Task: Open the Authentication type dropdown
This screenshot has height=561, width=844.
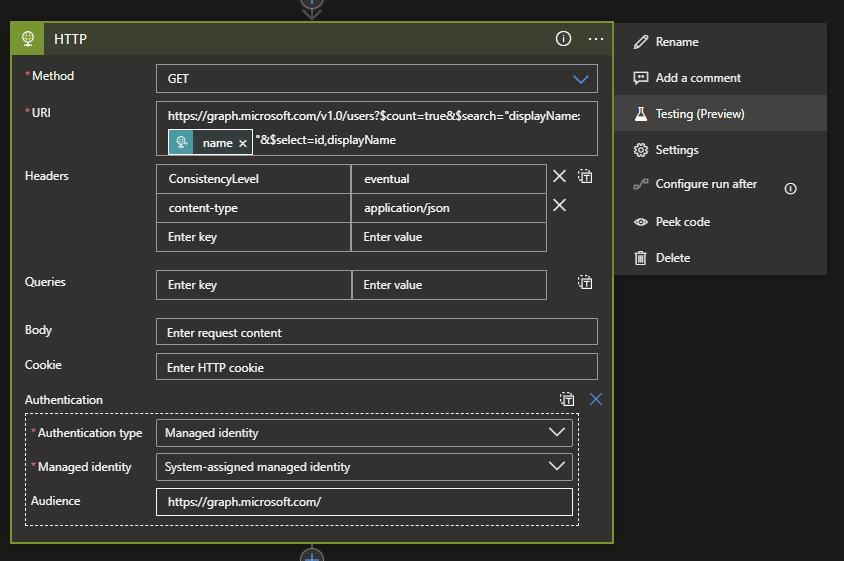Action: tap(364, 433)
